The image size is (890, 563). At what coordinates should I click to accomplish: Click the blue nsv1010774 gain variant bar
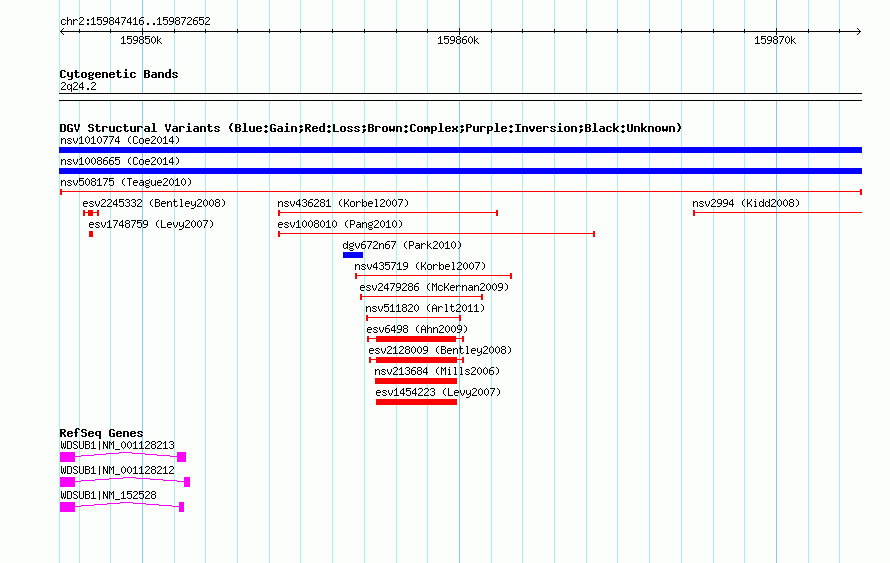(x=460, y=150)
